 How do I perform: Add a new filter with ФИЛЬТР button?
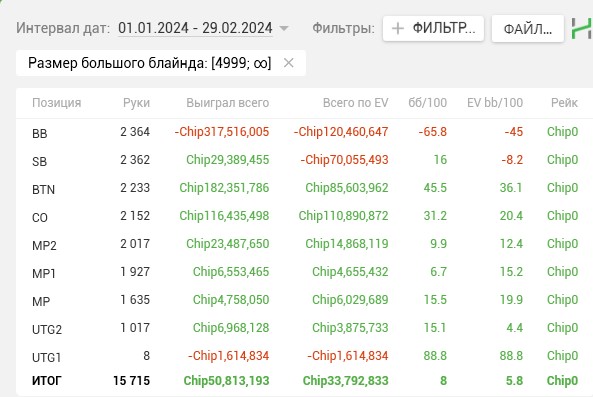433,28
